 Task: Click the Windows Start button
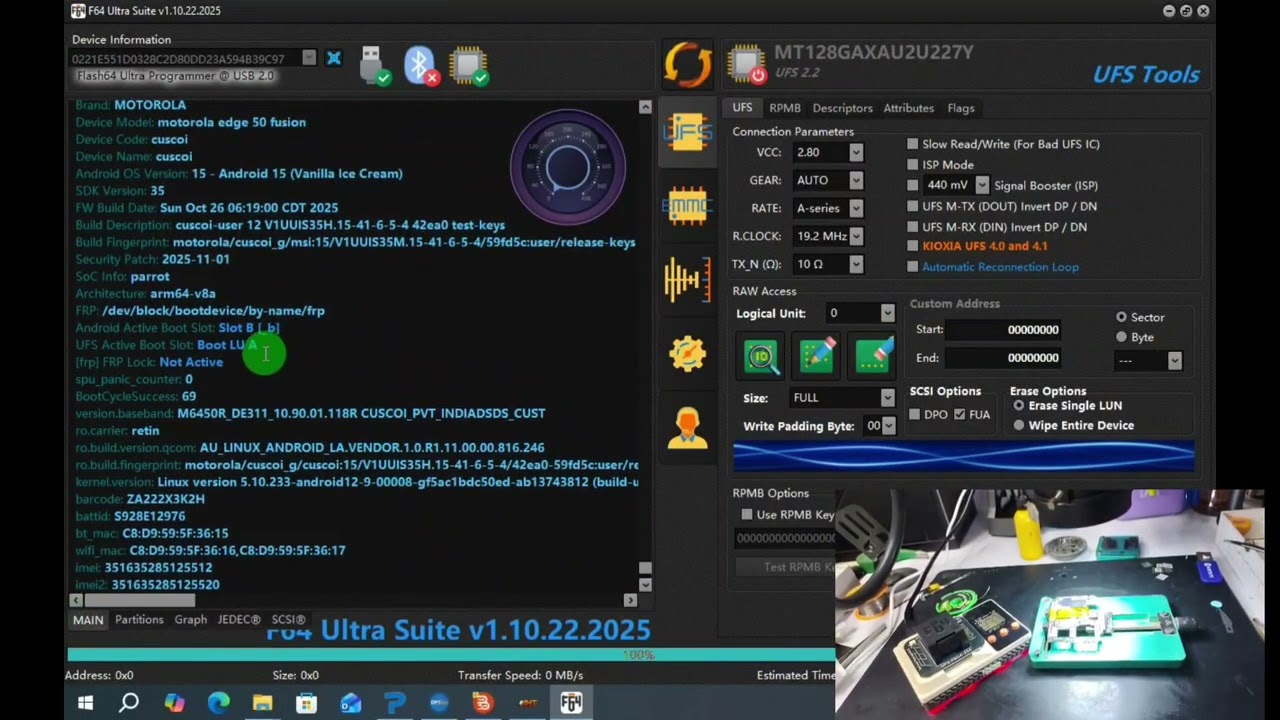pos(85,703)
